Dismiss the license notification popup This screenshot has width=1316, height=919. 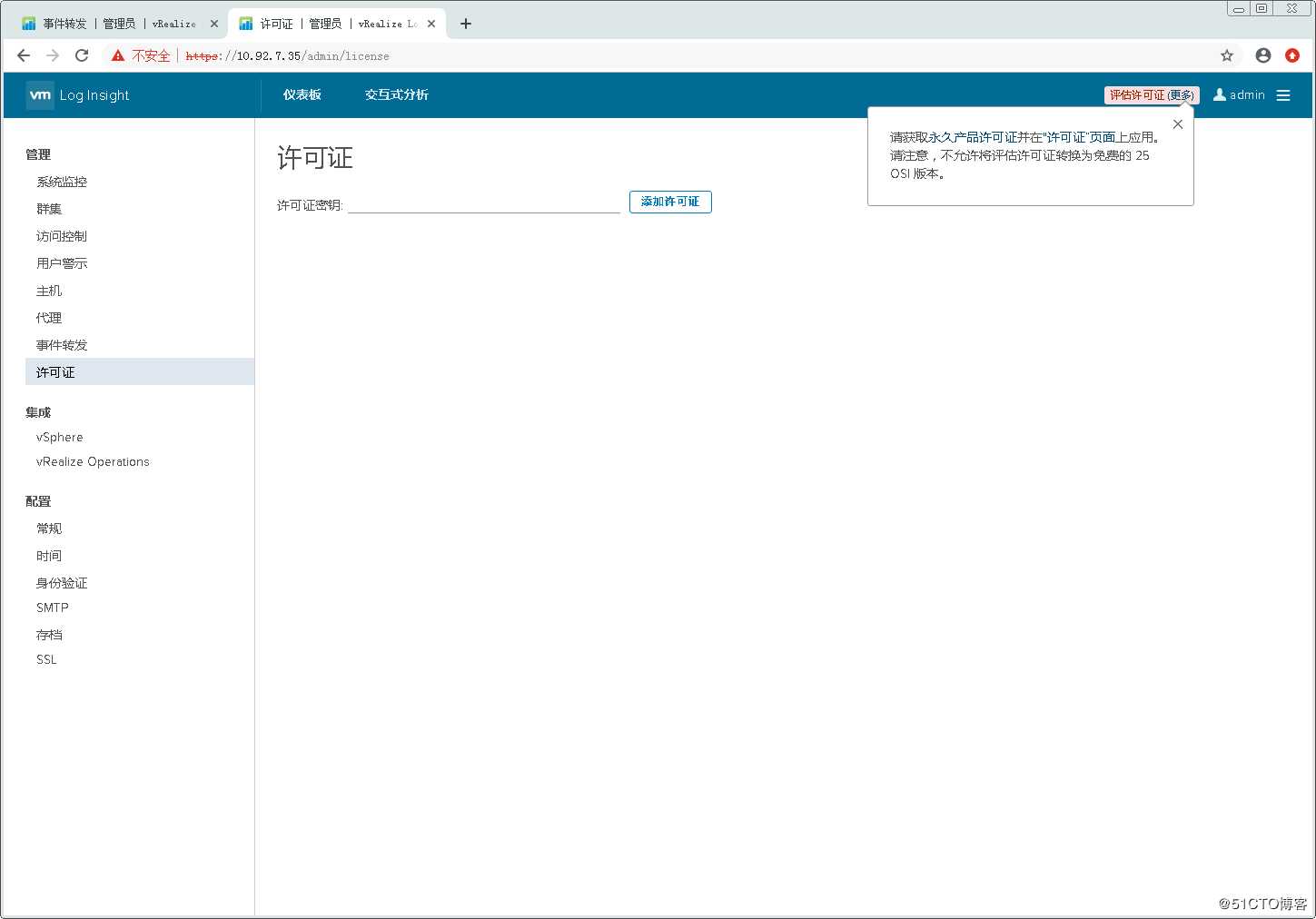(x=1178, y=124)
